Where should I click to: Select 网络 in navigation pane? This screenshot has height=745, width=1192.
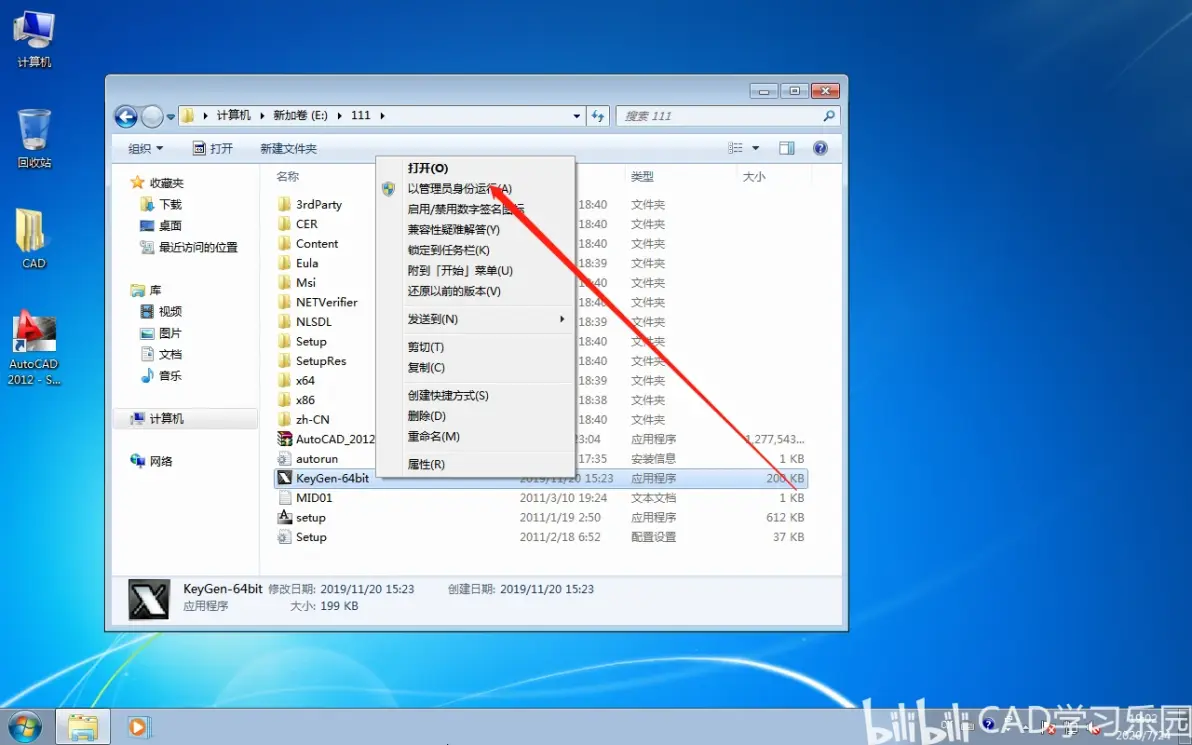(152, 461)
